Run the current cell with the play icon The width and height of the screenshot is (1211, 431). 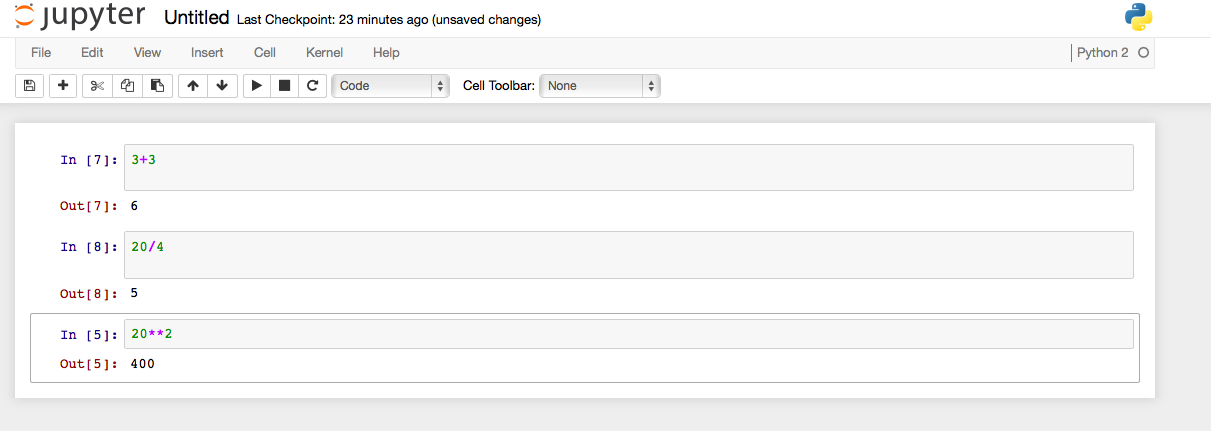point(257,86)
